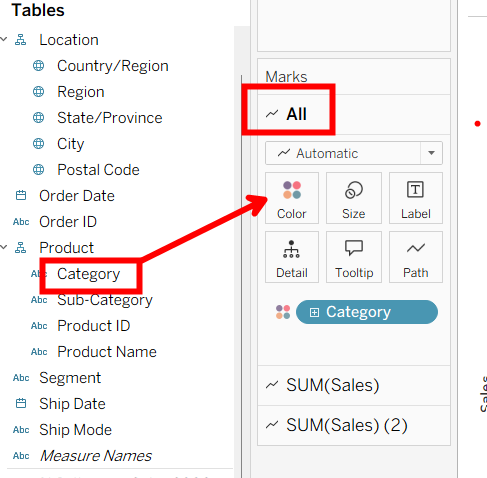
Task: Click the Category pill on Marks
Action: pyautogui.click(x=367, y=312)
